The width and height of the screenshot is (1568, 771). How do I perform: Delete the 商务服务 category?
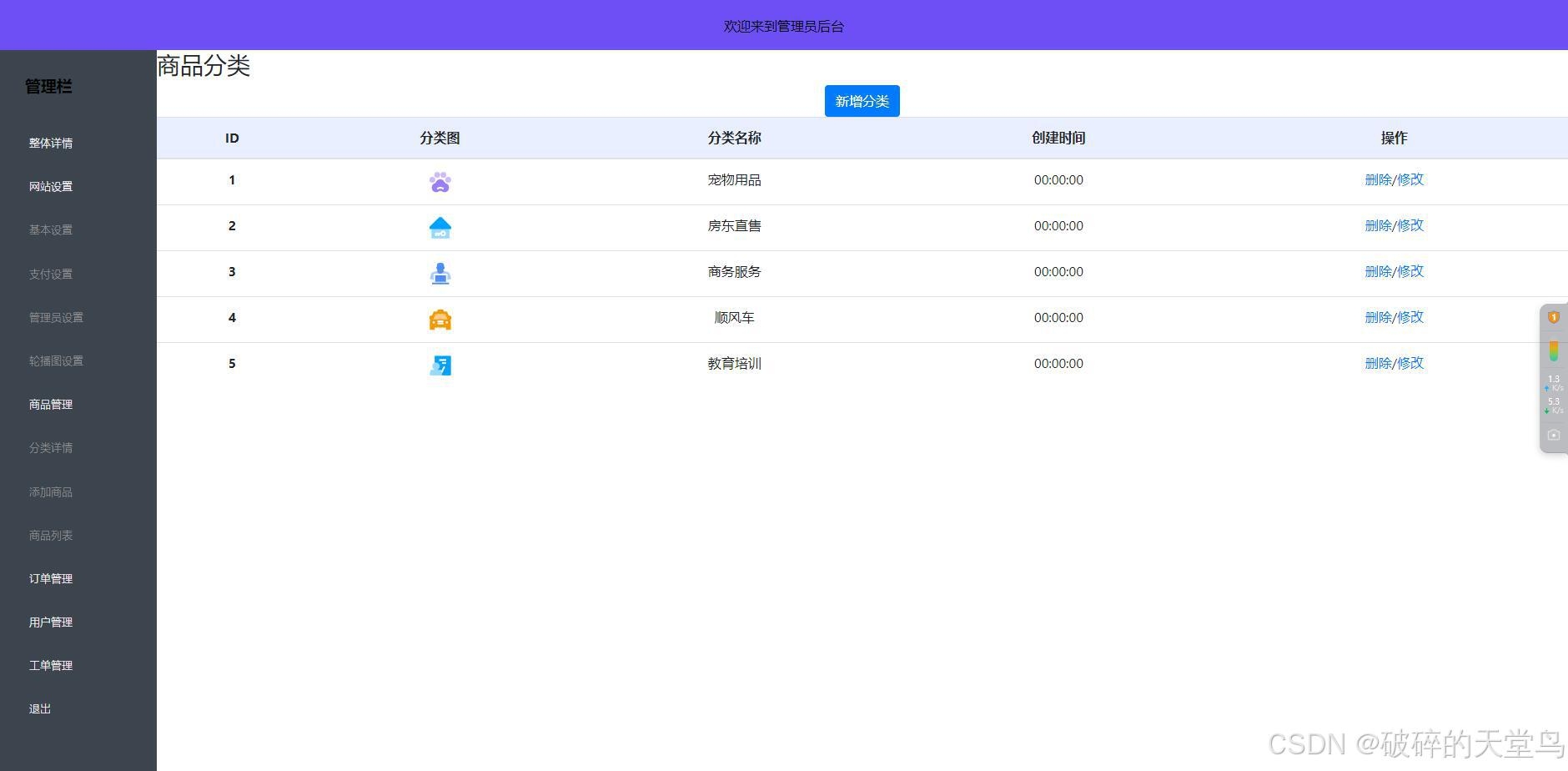[x=1378, y=271]
